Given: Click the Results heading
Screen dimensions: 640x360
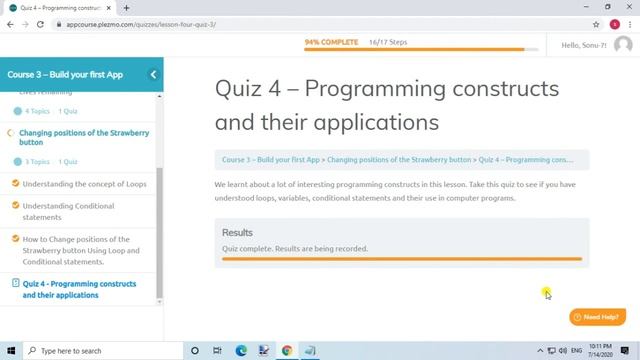Looking at the screenshot, I should 237,233.
